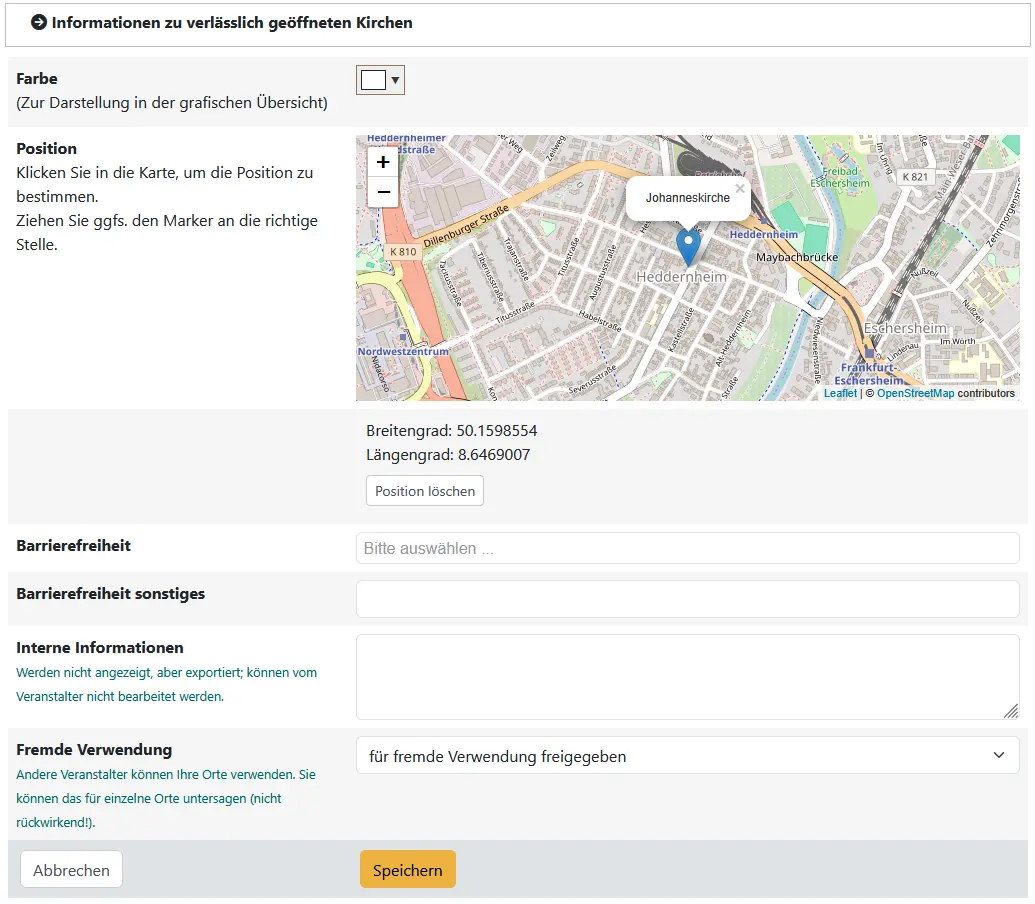Open the Barrierefreiheit selection dropdown
The image size is (1035, 904).
click(687, 548)
